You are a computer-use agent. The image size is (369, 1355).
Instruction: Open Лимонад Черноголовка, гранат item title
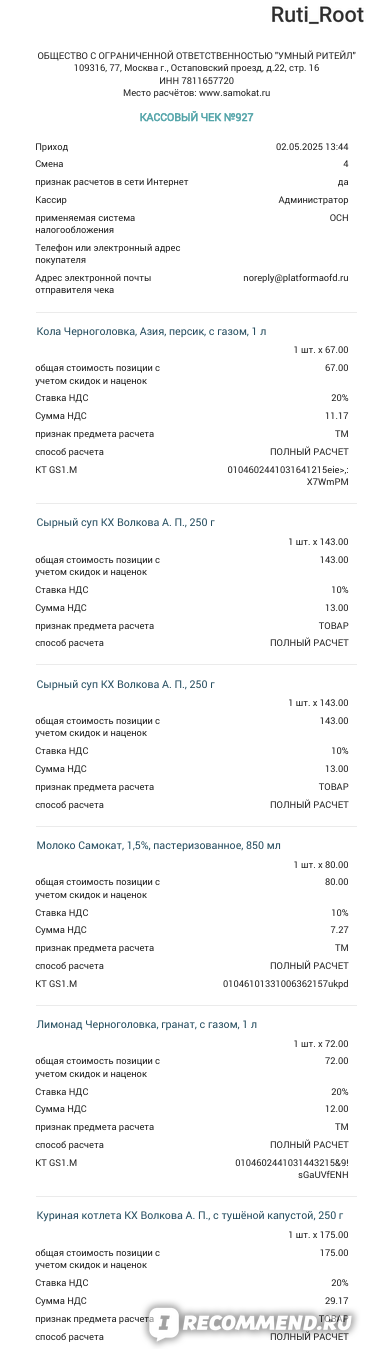tap(146, 1024)
